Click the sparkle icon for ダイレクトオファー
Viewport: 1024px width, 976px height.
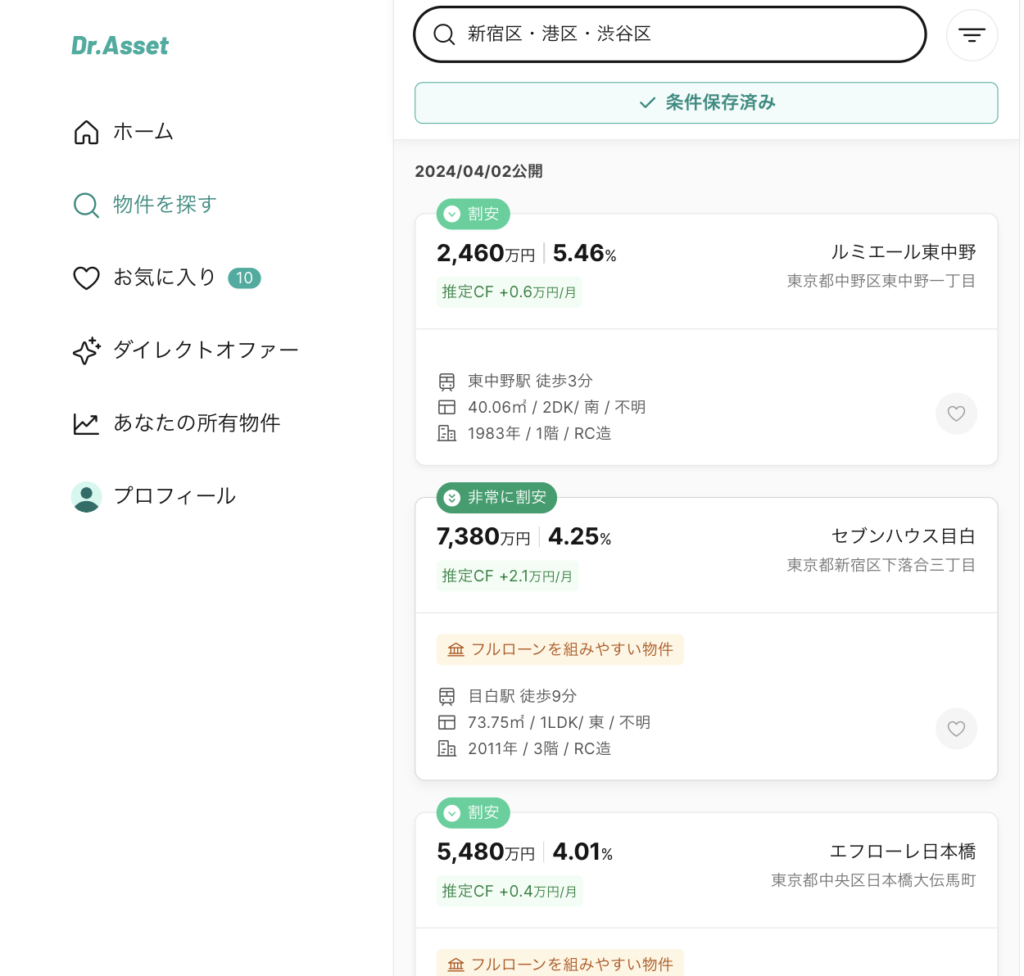(x=86, y=351)
